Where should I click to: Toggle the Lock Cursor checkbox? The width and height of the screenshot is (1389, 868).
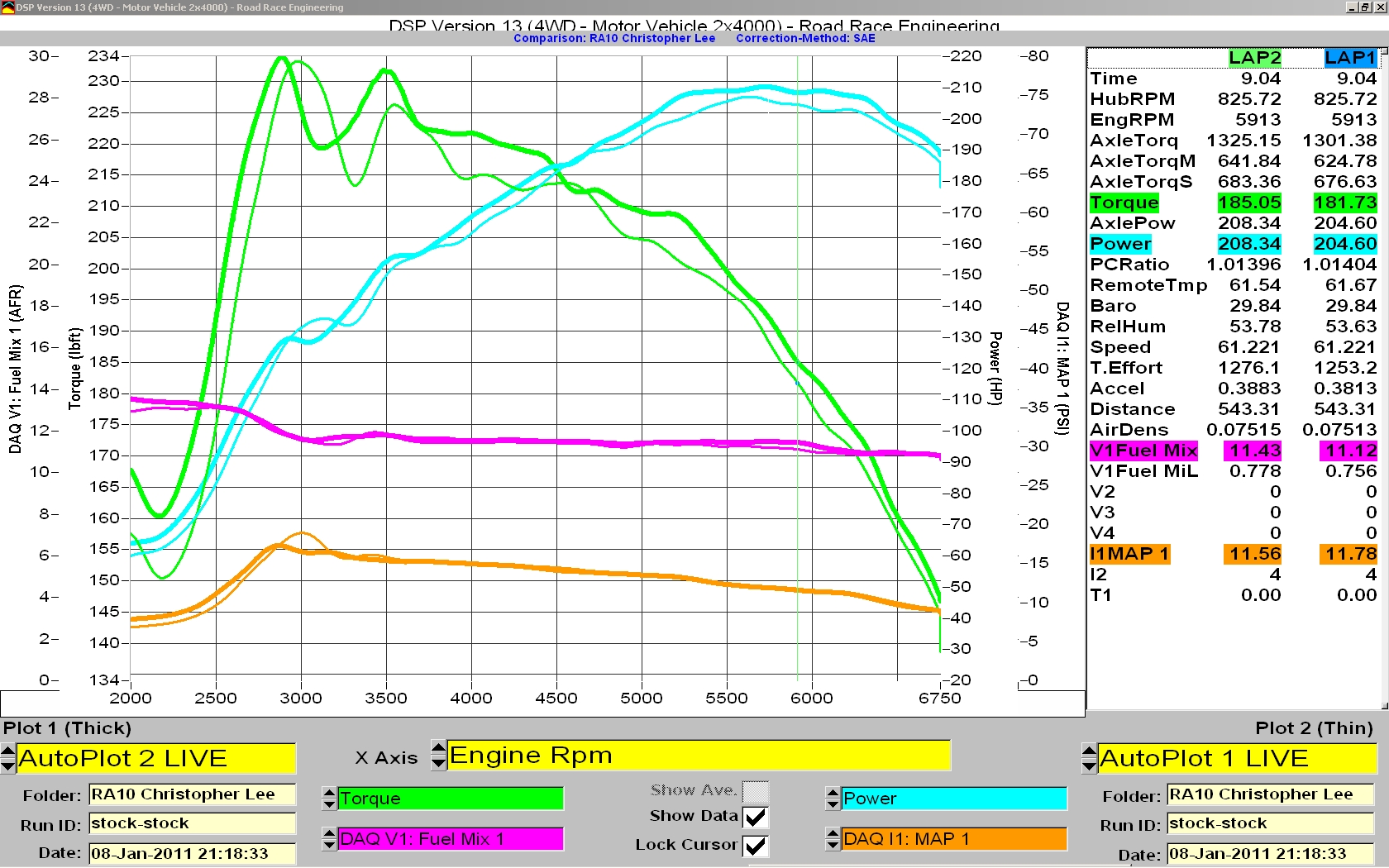(755, 846)
